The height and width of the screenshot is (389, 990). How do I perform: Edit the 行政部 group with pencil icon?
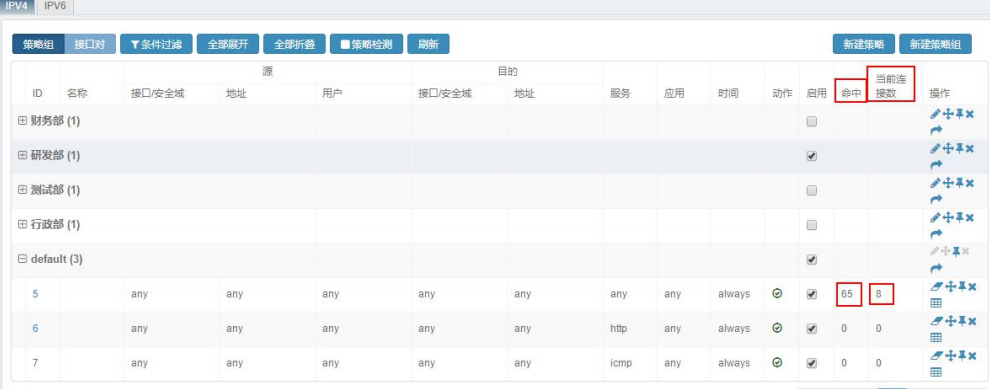pos(935,218)
